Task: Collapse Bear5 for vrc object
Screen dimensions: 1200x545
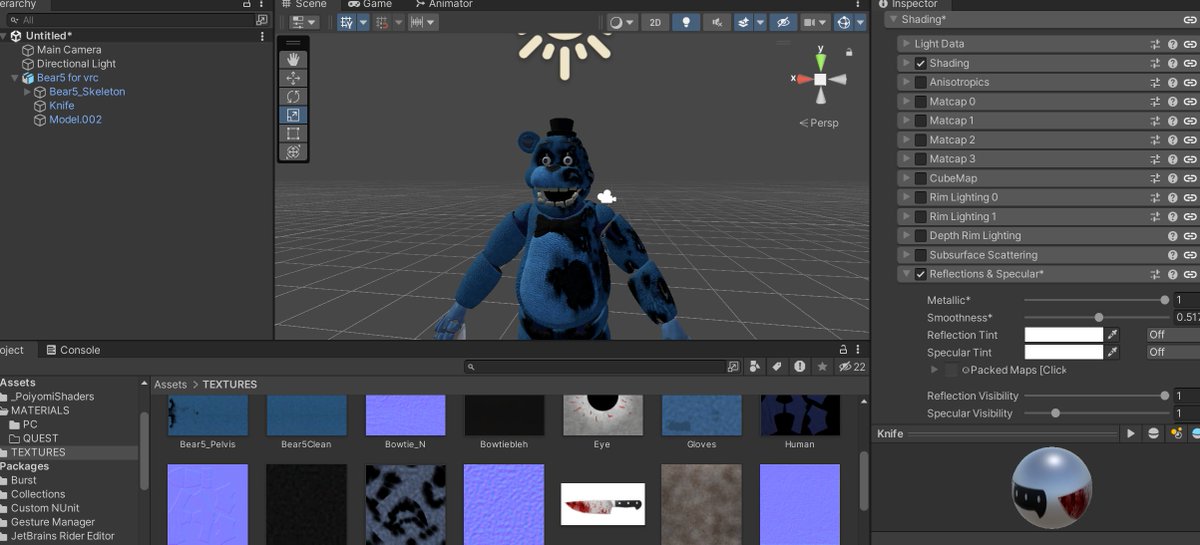Action: pos(15,78)
